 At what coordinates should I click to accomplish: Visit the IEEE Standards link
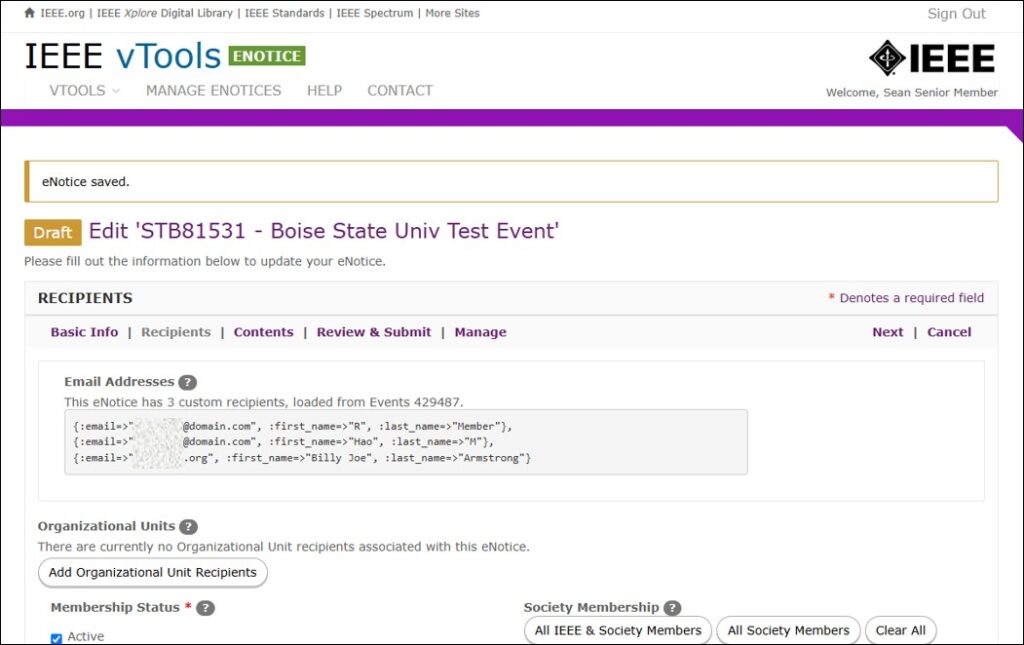284,13
